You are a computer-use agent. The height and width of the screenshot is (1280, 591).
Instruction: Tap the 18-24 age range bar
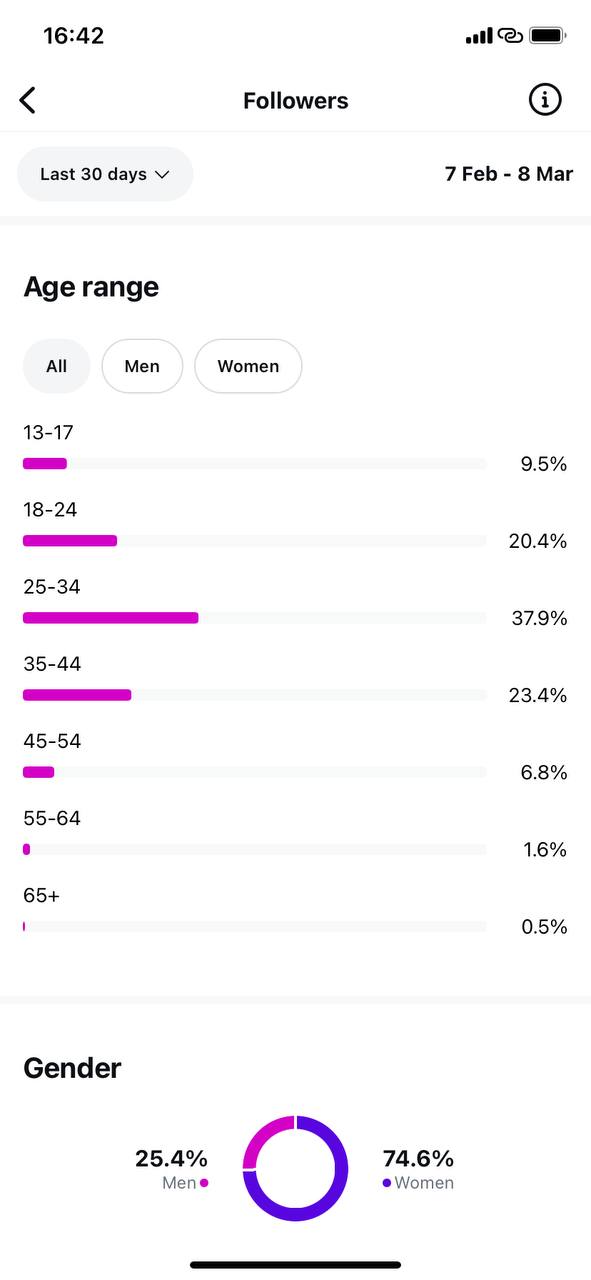click(255, 541)
